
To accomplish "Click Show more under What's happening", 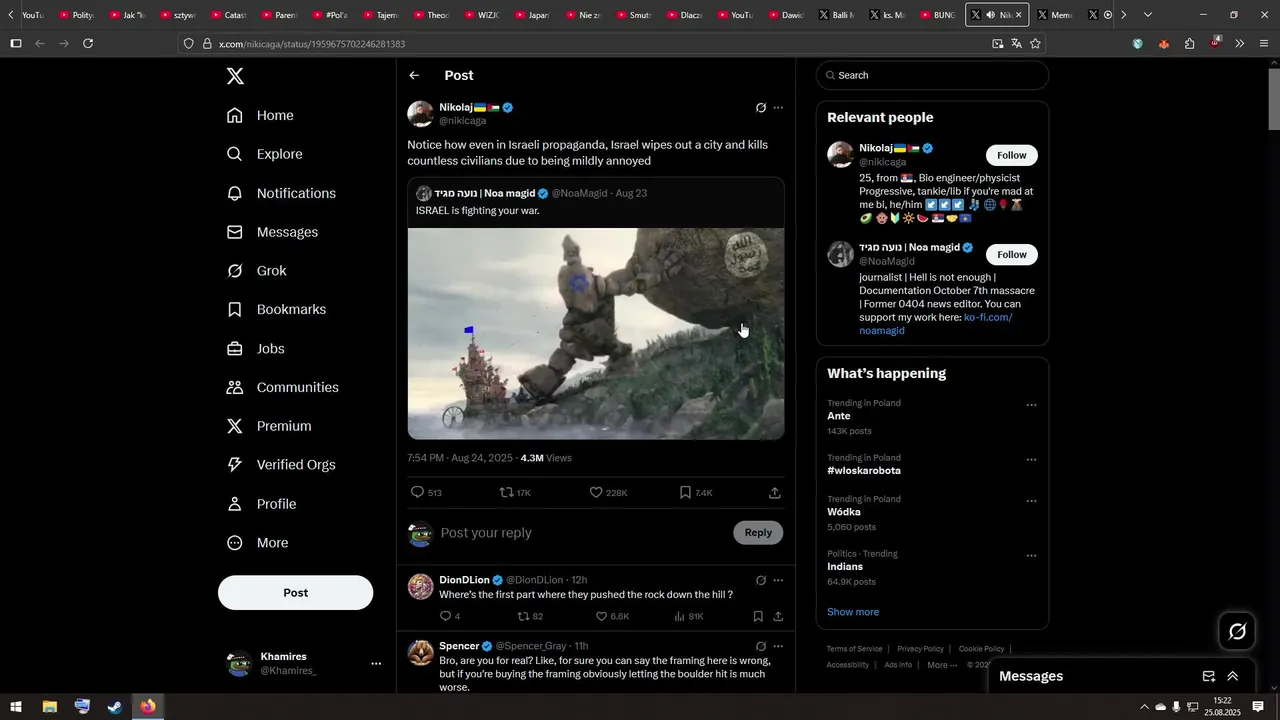I will click(853, 612).
